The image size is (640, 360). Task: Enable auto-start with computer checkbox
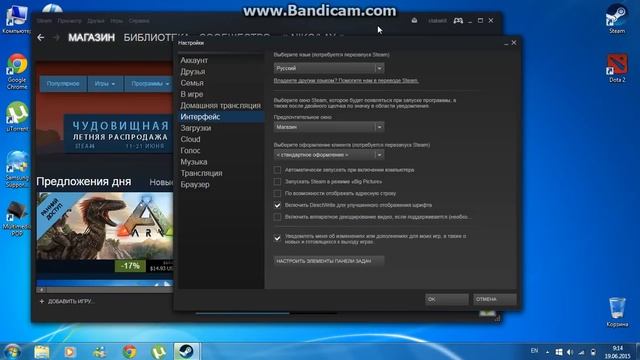[278, 170]
